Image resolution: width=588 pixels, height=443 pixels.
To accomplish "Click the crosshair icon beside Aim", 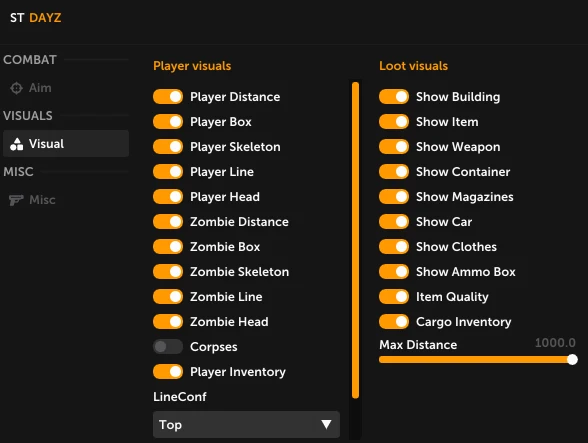I will click(x=16, y=88).
